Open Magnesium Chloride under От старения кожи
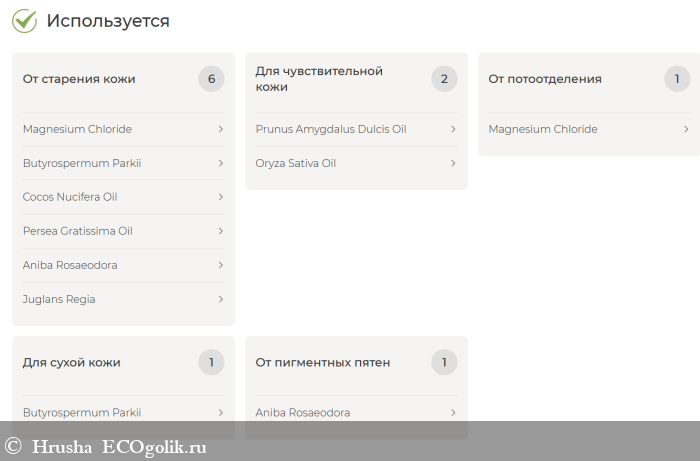700x461 pixels. 77,129
